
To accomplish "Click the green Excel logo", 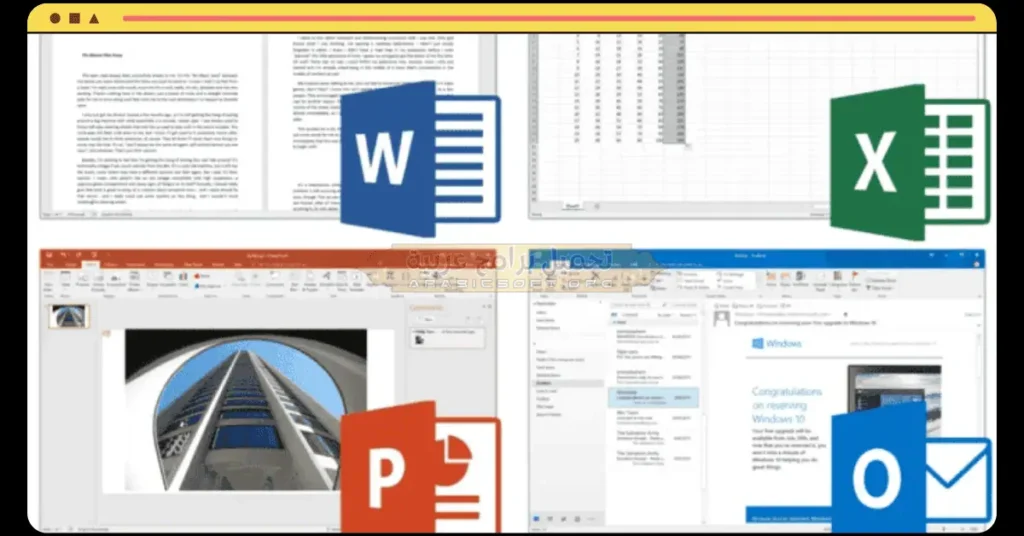I will tap(908, 160).
